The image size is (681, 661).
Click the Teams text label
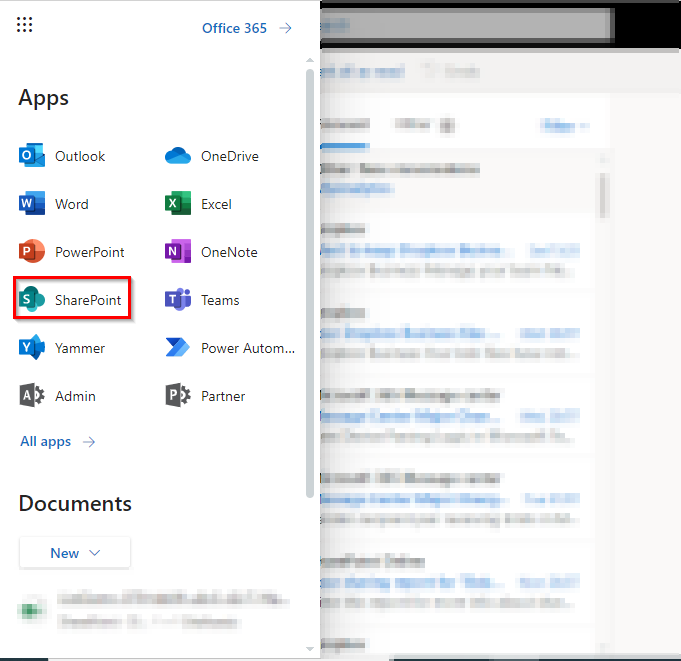pyautogui.click(x=220, y=300)
